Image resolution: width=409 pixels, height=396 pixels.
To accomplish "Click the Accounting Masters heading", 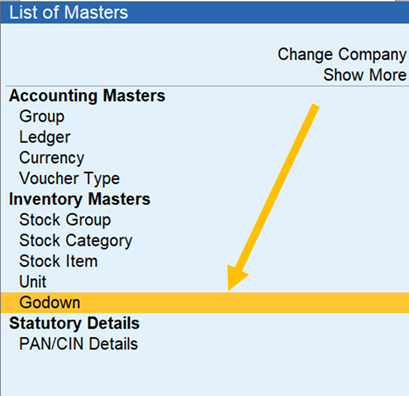I will point(87,96).
